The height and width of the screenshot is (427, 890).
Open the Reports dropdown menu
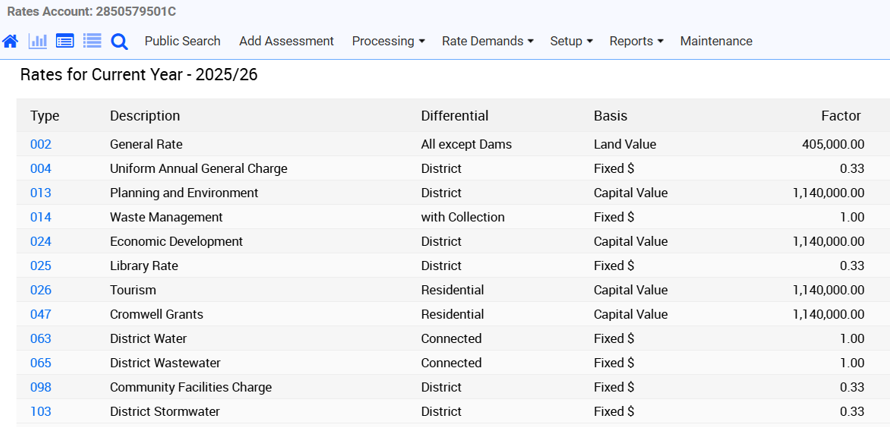[636, 41]
